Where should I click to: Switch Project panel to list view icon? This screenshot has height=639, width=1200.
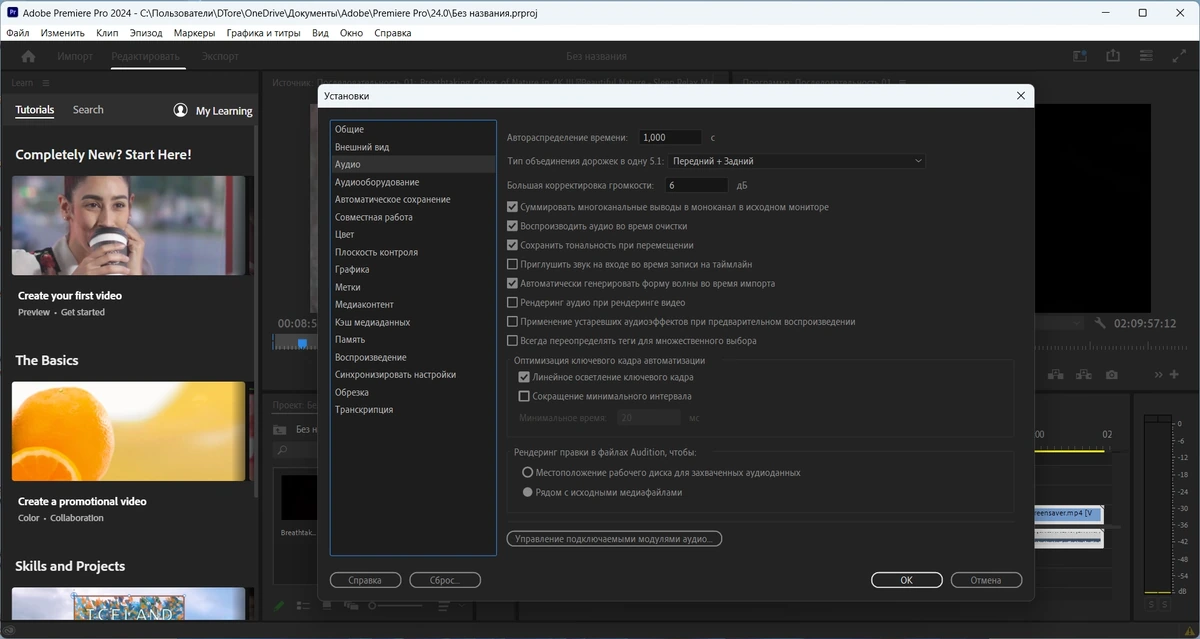tap(303, 606)
